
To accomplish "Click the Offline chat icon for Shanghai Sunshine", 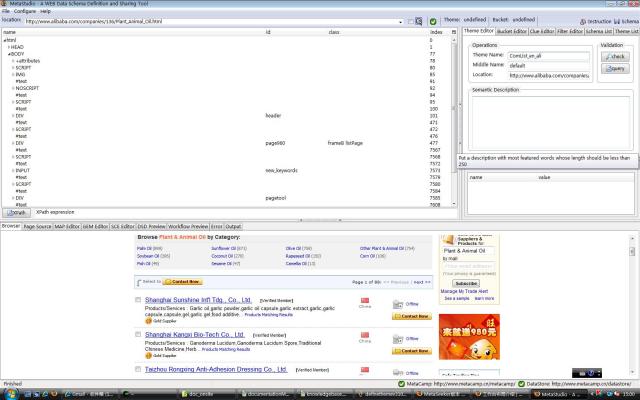I will point(398,304).
